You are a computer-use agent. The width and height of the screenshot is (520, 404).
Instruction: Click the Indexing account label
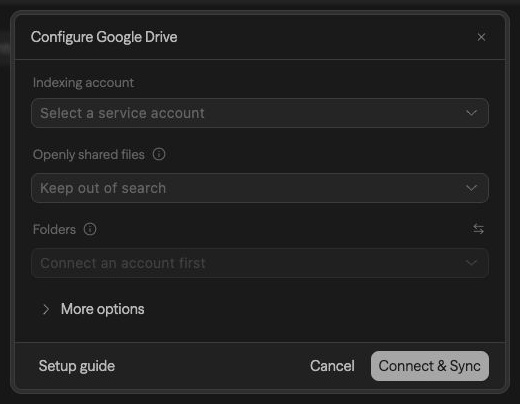click(x=83, y=82)
